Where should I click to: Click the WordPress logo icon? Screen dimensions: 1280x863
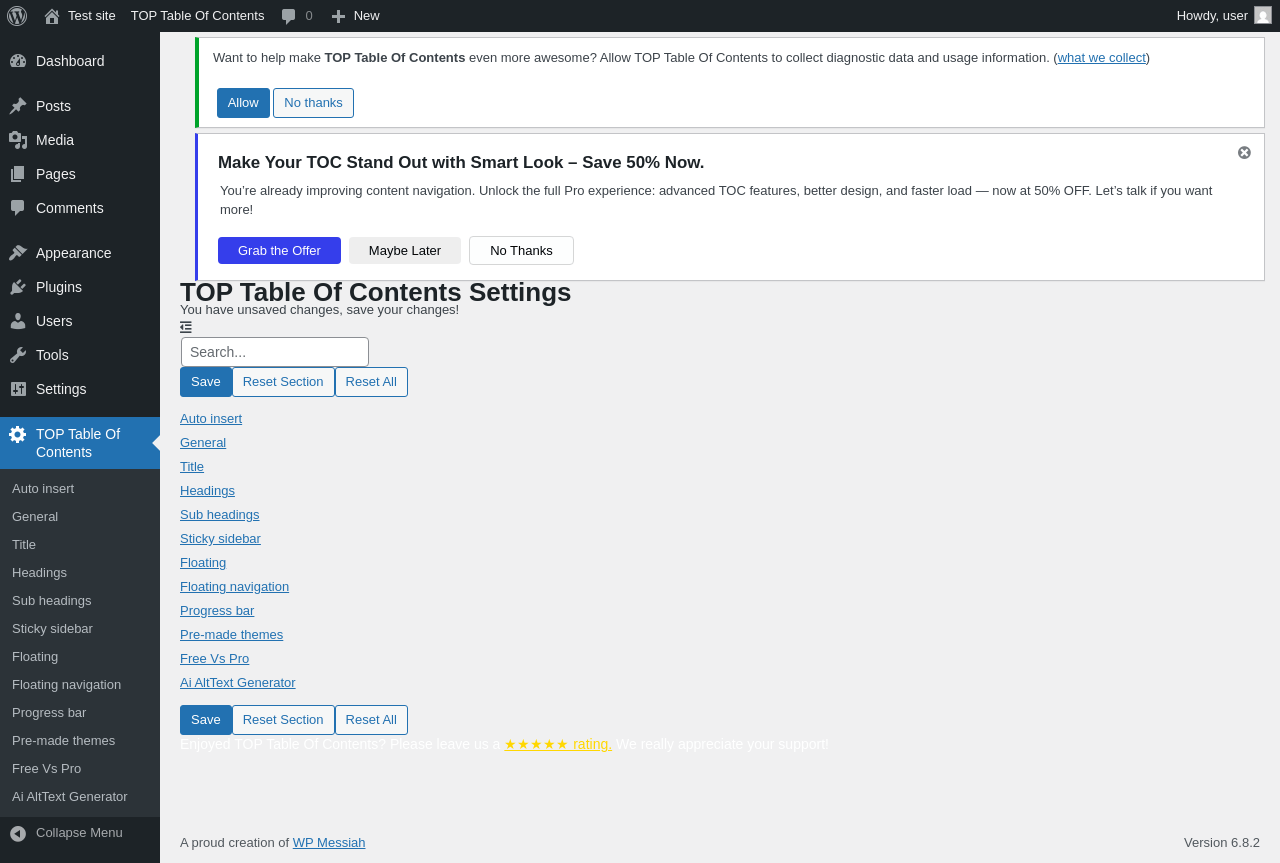17,16
